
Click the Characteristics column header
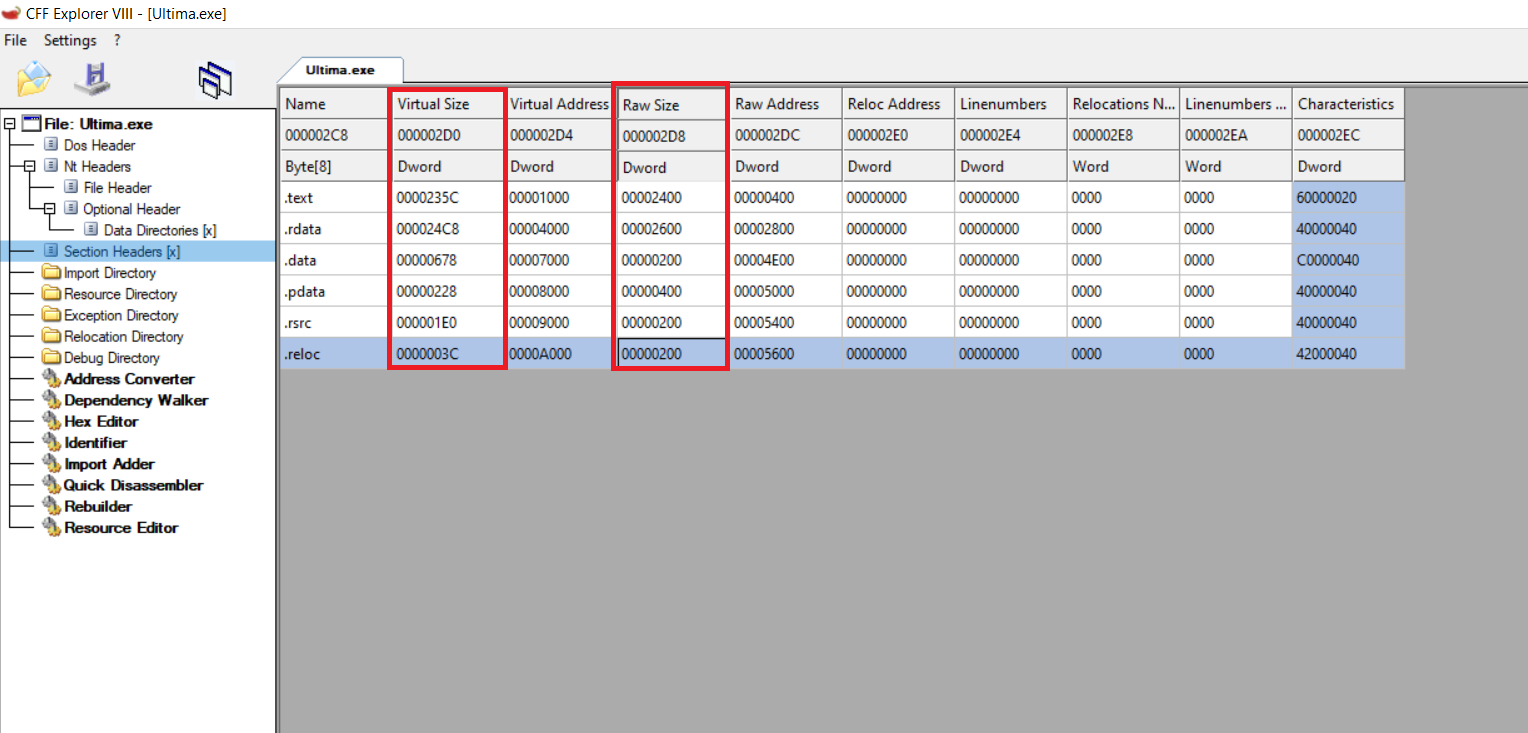pos(1348,104)
